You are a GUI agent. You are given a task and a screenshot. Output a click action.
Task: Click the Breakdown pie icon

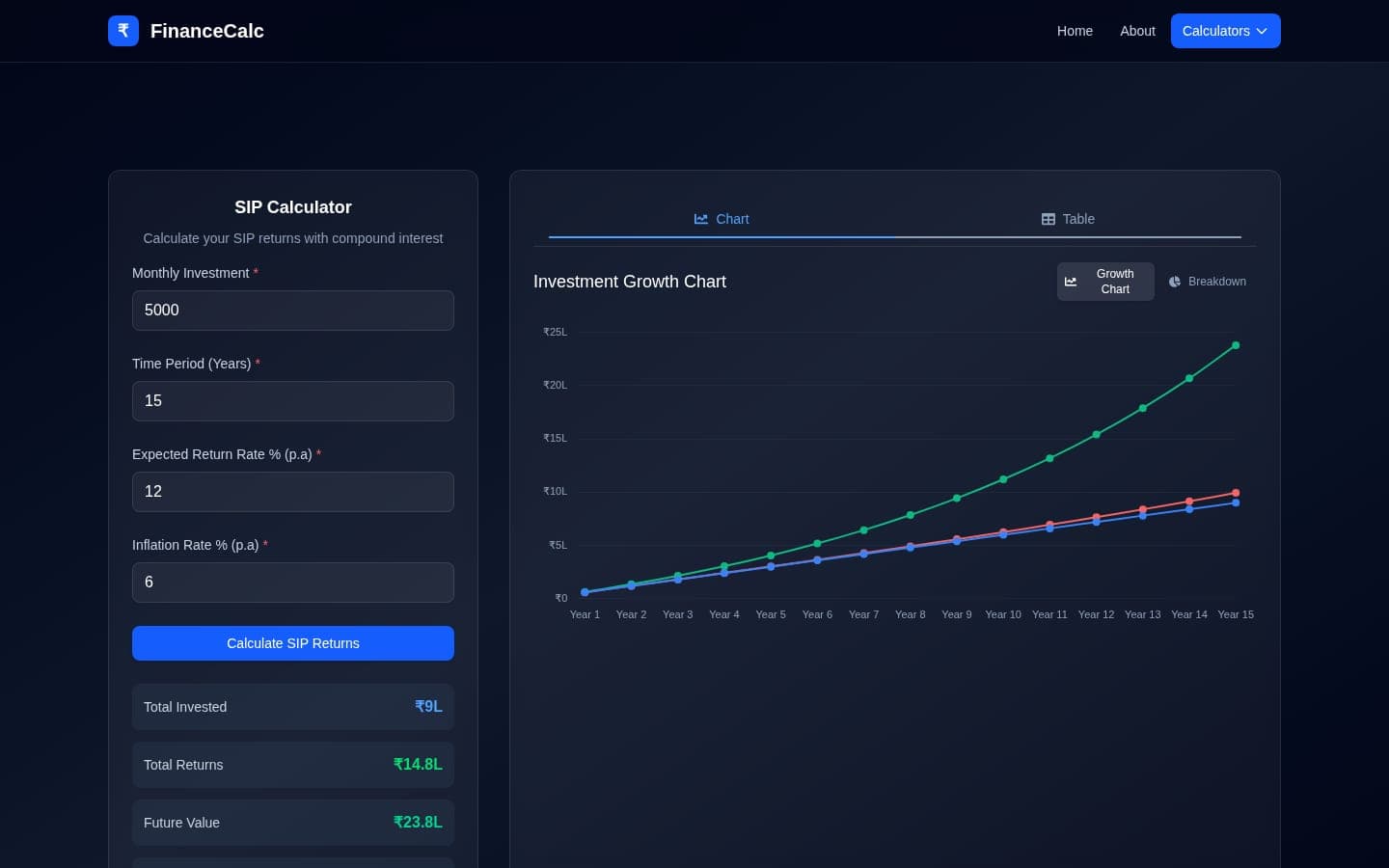1175,282
